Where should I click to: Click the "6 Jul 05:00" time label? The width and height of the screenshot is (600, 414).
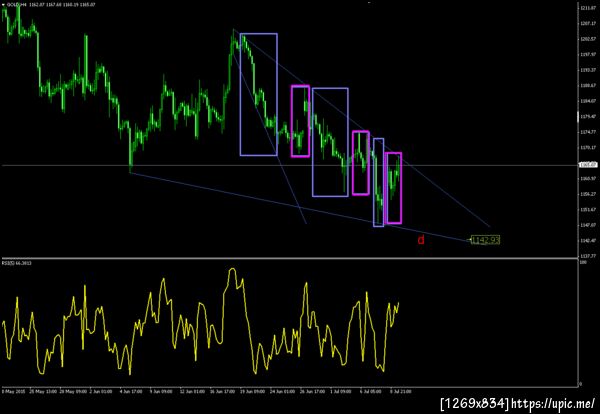click(x=370, y=391)
